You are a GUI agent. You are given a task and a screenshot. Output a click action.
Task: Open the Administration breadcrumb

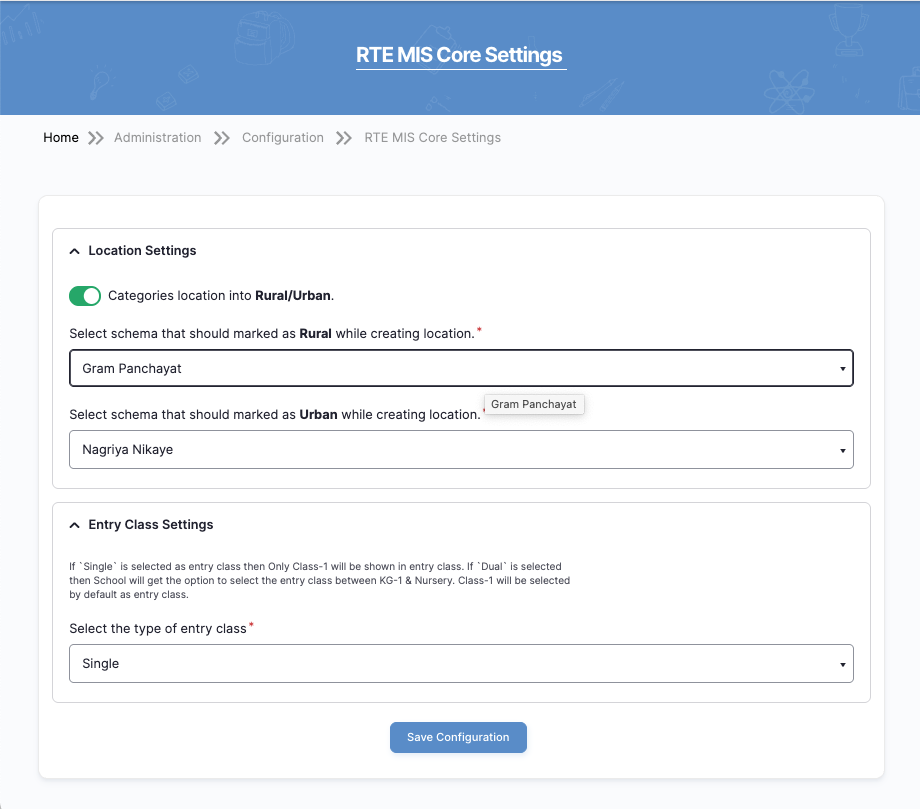point(157,138)
